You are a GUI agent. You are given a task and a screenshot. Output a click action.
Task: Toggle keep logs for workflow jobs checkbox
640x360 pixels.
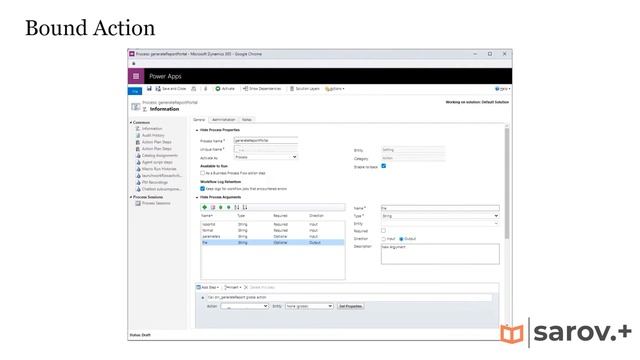pyautogui.click(x=202, y=189)
